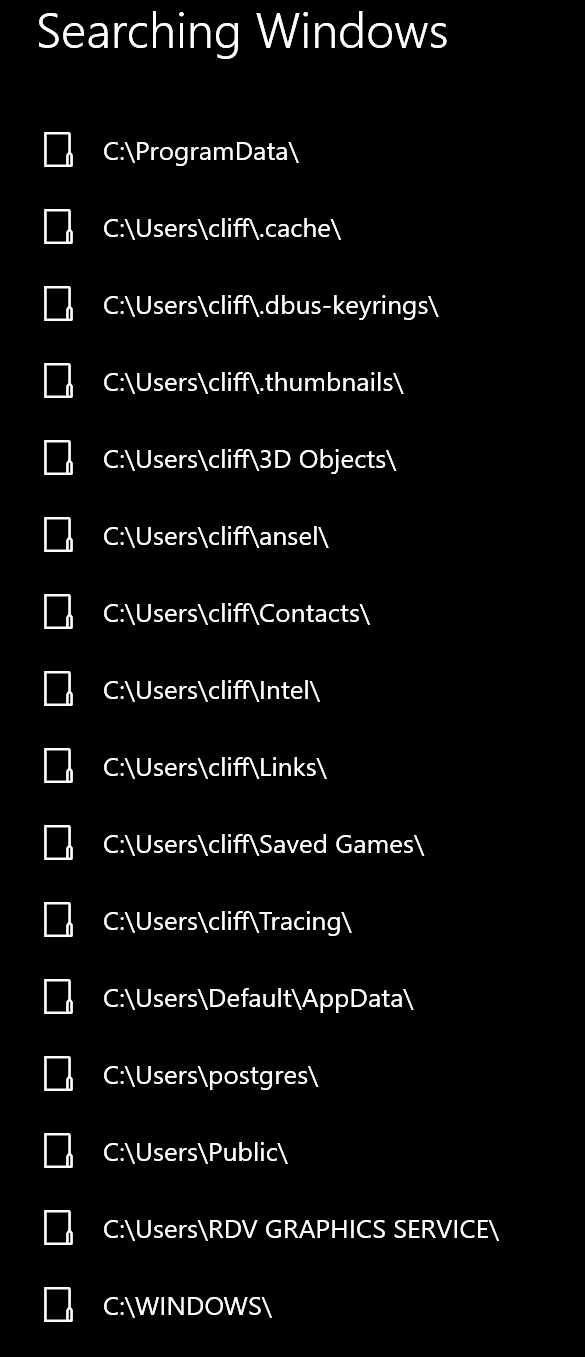The image size is (585, 1357).
Task: Click the folder icon for C:\Users\cliff\Intel\
Action: [59, 690]
